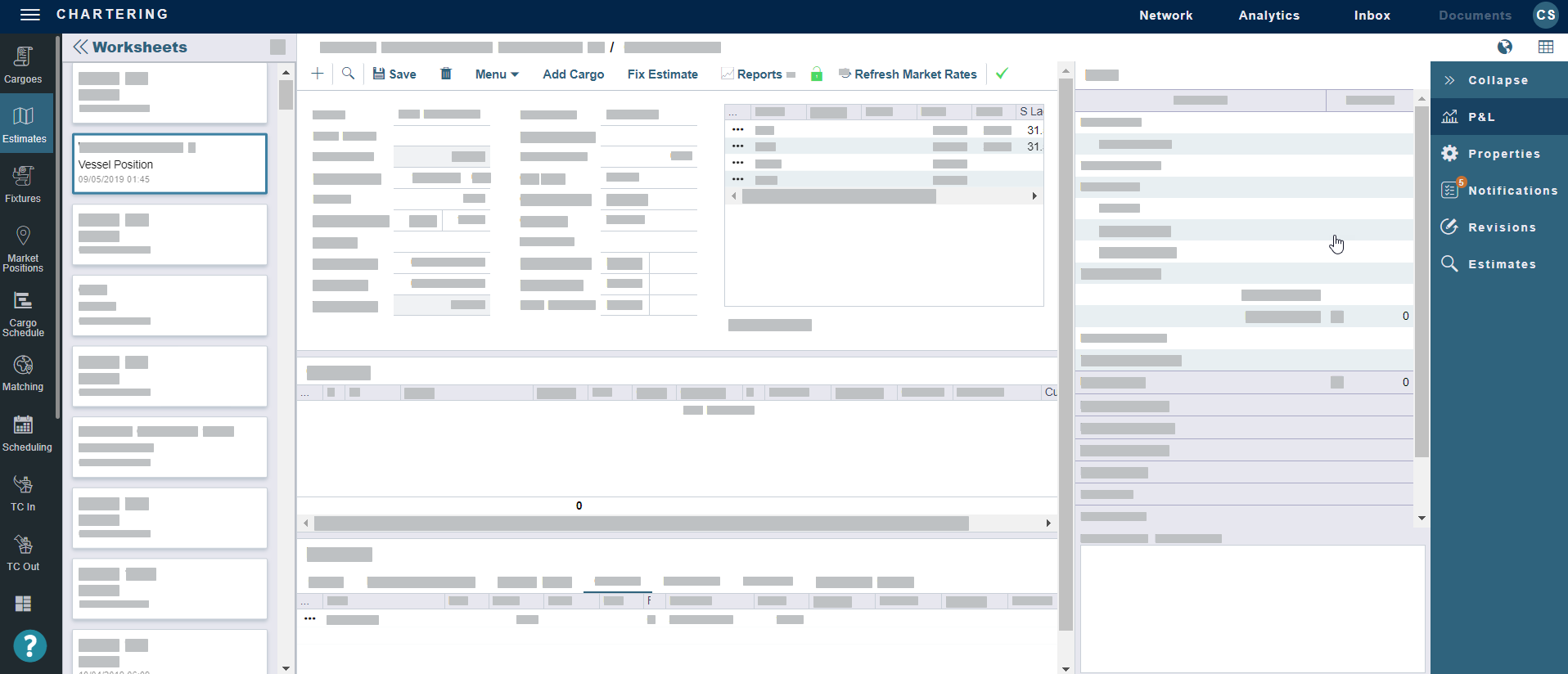
Task: Toggle the green lock icon
Action: (x=816, y=74)
